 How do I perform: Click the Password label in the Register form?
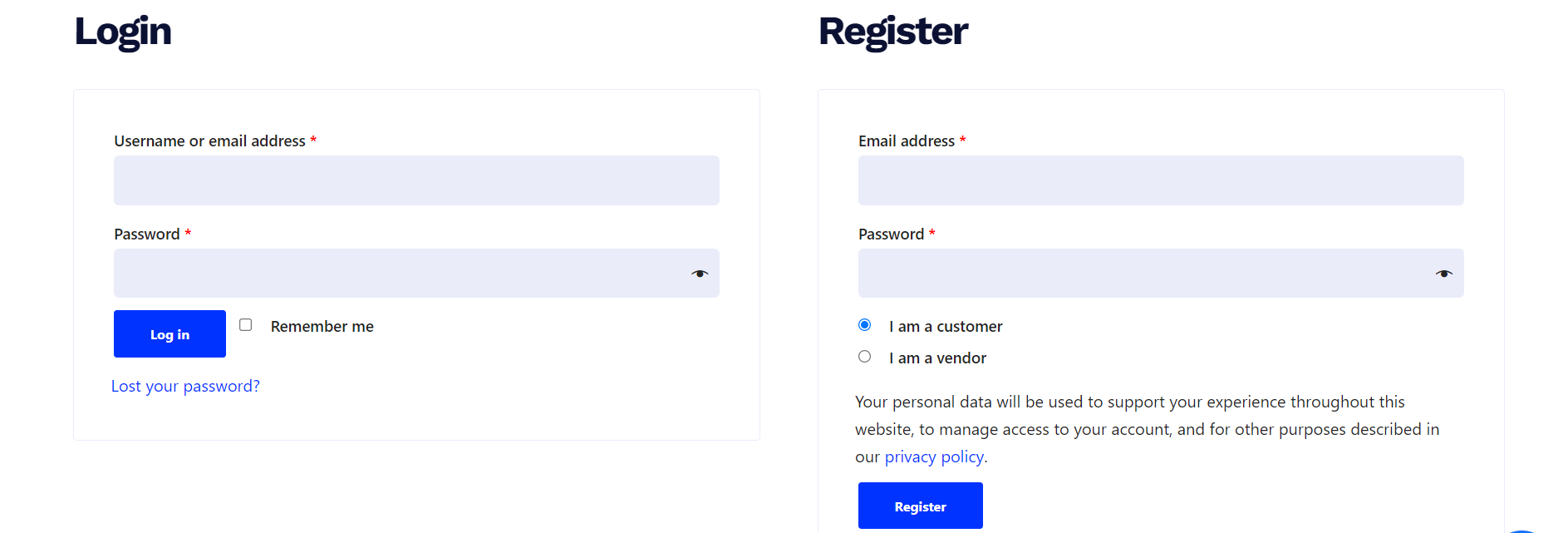pyautogui.click(x=891, y=234)
